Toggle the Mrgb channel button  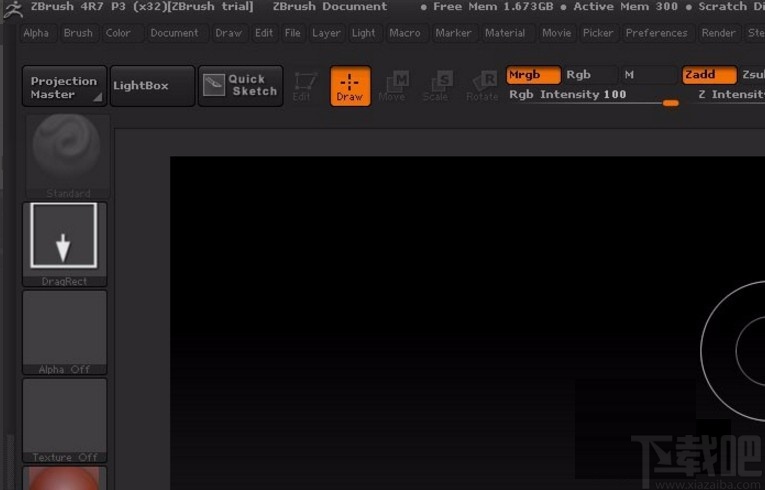tap(533, 75)
